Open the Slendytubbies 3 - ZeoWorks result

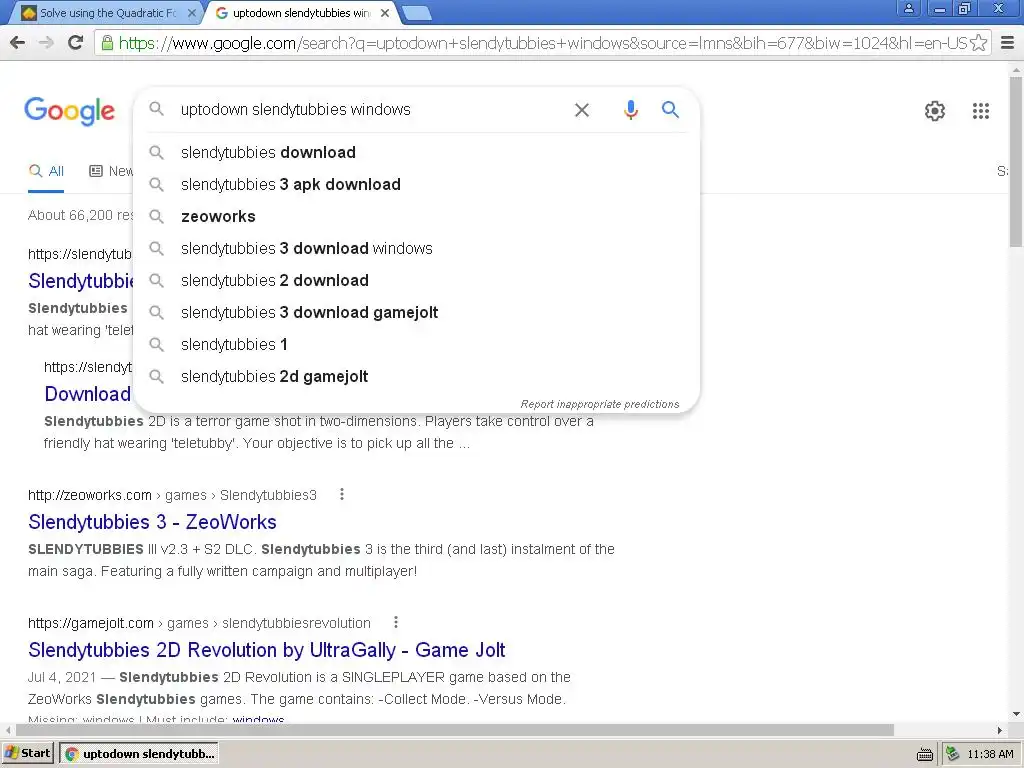tap(152, 522)
